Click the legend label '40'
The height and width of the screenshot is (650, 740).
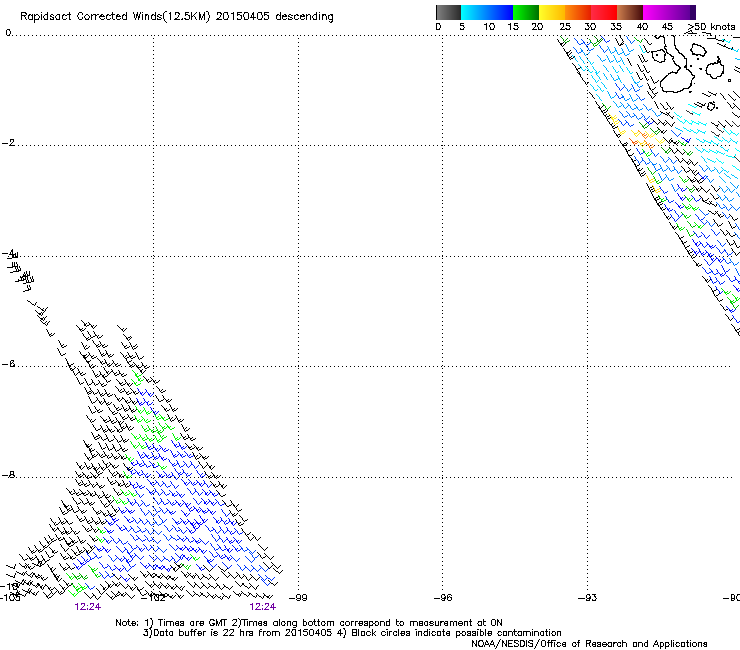[642, 27]
